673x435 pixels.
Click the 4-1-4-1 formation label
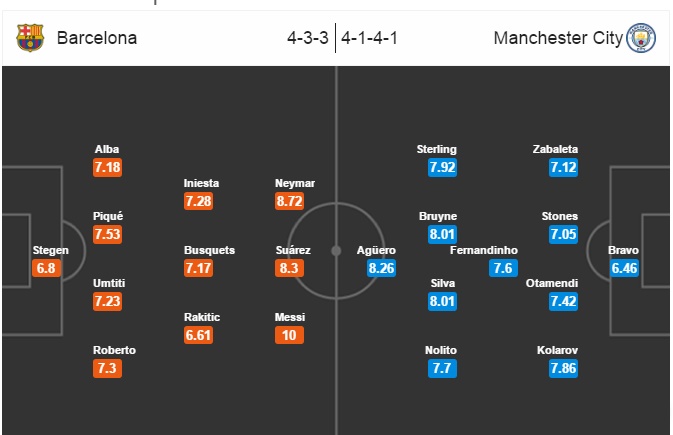point(369,38)
